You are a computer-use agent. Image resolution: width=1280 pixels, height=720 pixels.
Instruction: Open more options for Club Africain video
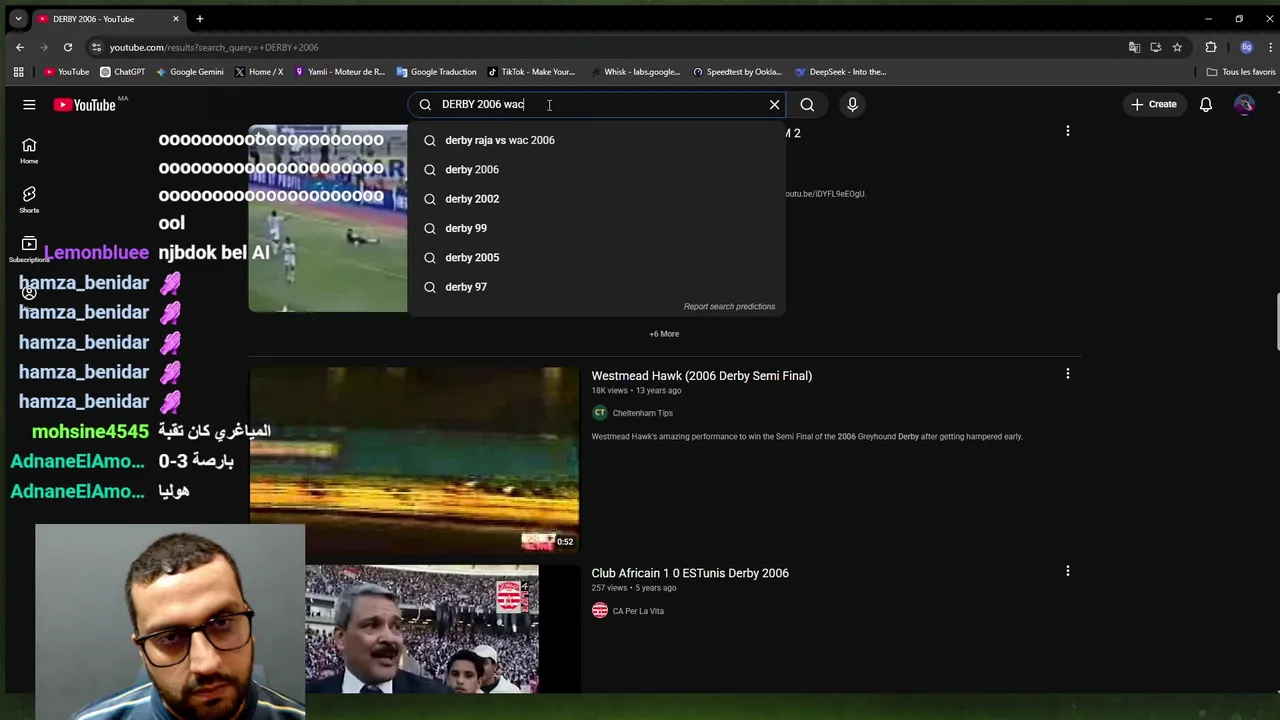pos(1067,571)
